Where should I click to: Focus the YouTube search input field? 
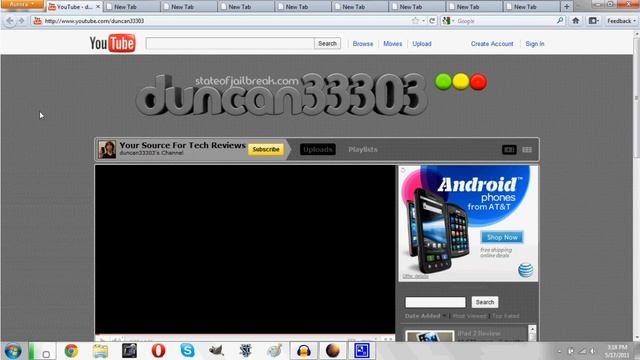[230, 43]
